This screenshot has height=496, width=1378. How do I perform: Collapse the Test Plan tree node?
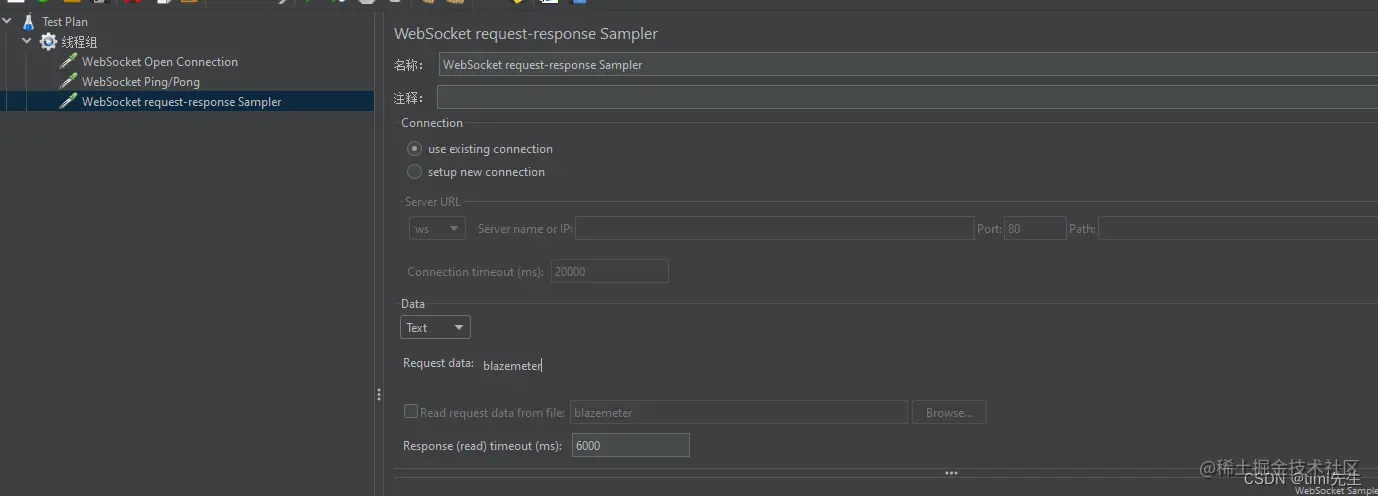pos(8,21)
